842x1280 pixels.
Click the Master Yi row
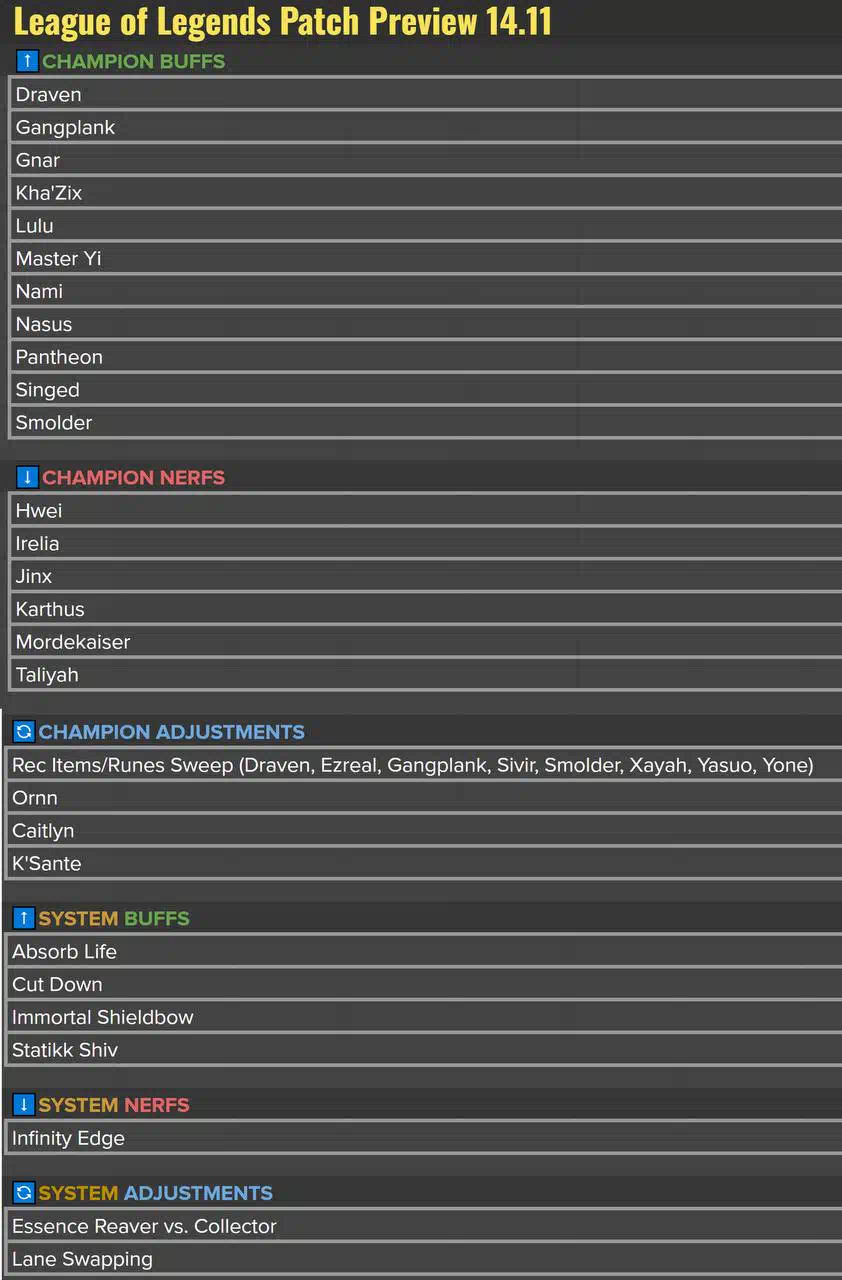pos(426,258)
